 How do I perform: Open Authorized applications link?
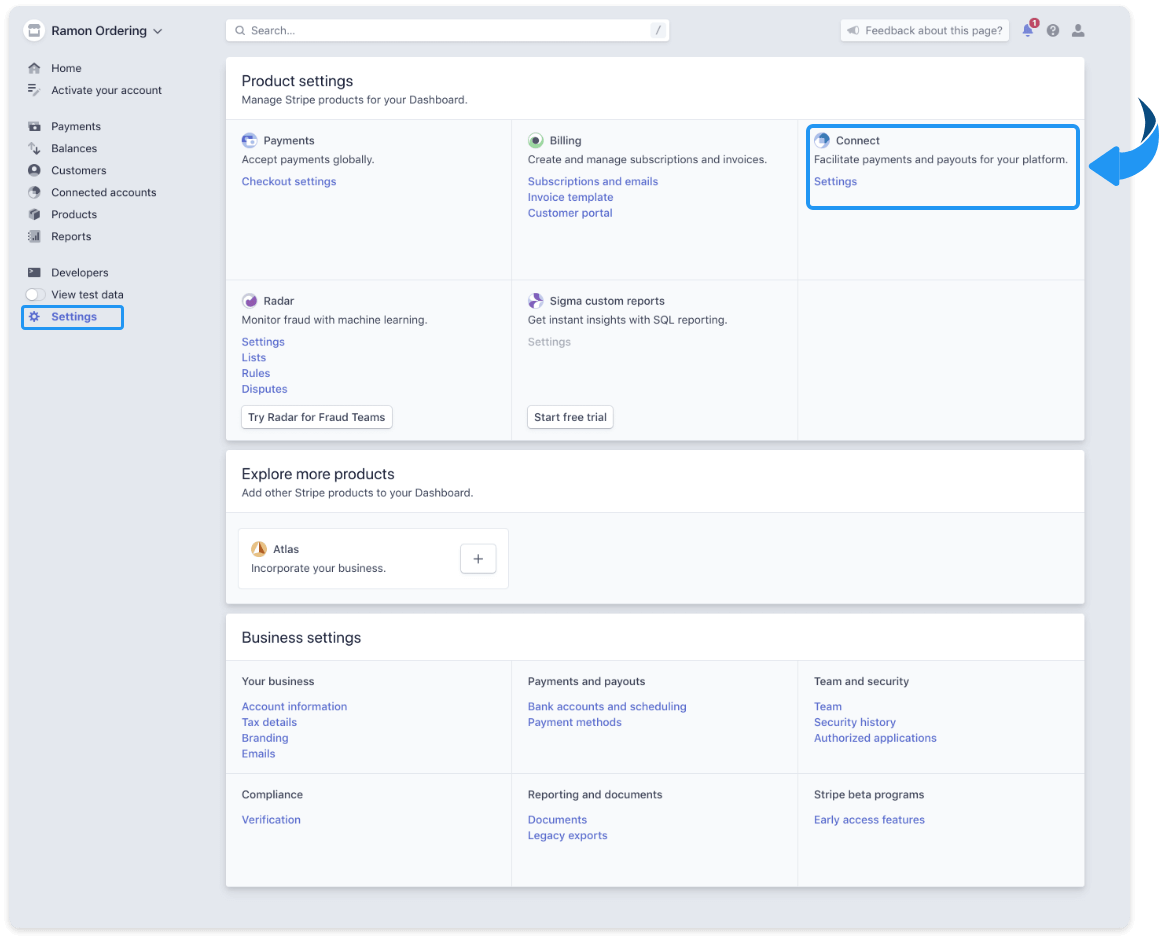874,738
